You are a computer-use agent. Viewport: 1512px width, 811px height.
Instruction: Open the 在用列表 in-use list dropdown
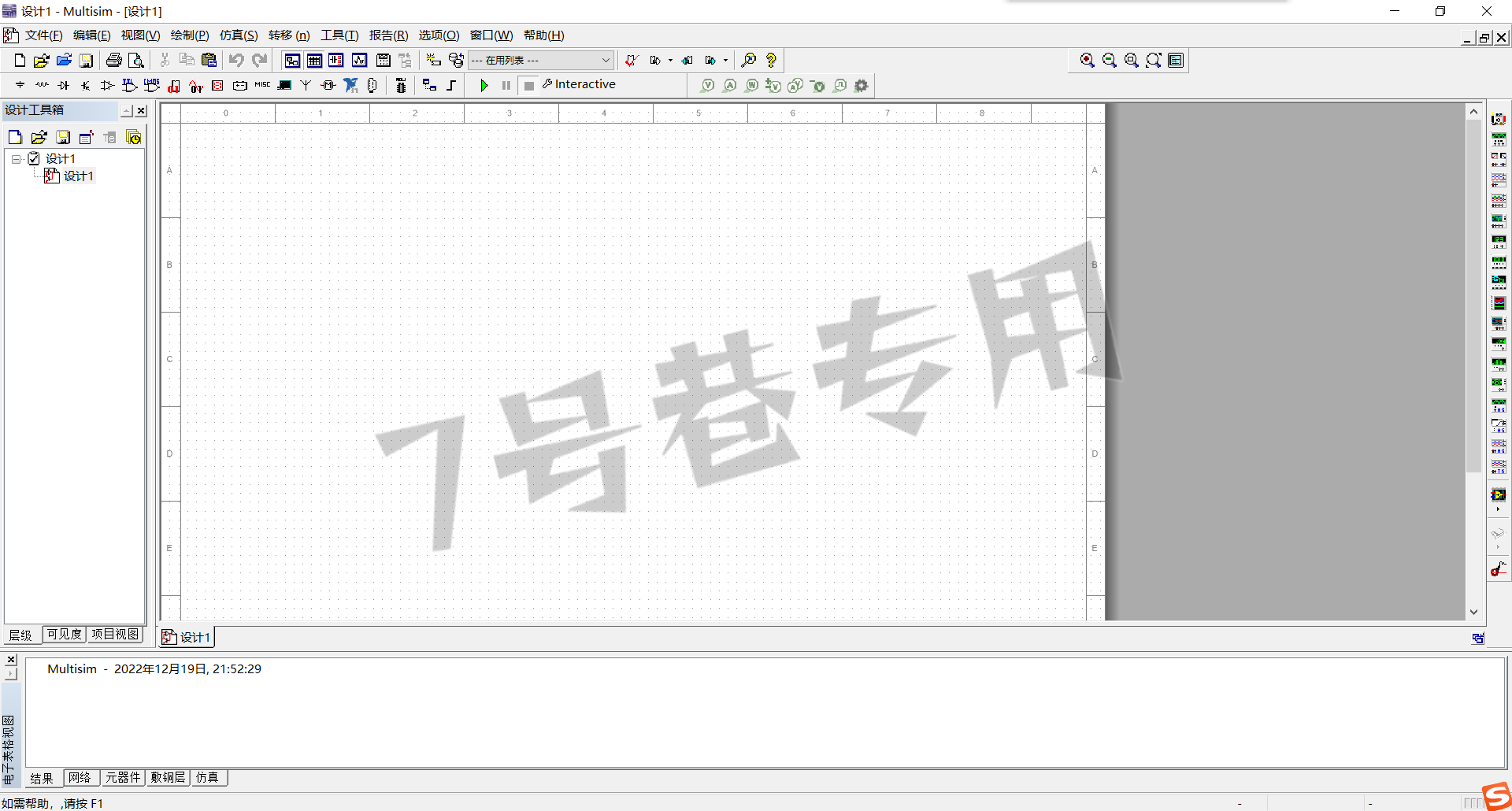tap(541, 61)
